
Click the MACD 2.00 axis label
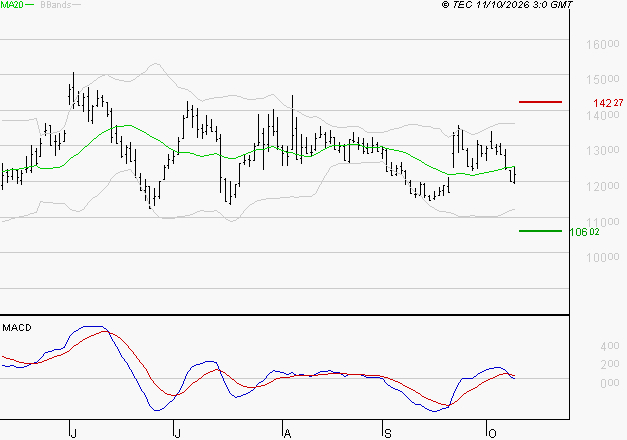click(610, 364)
